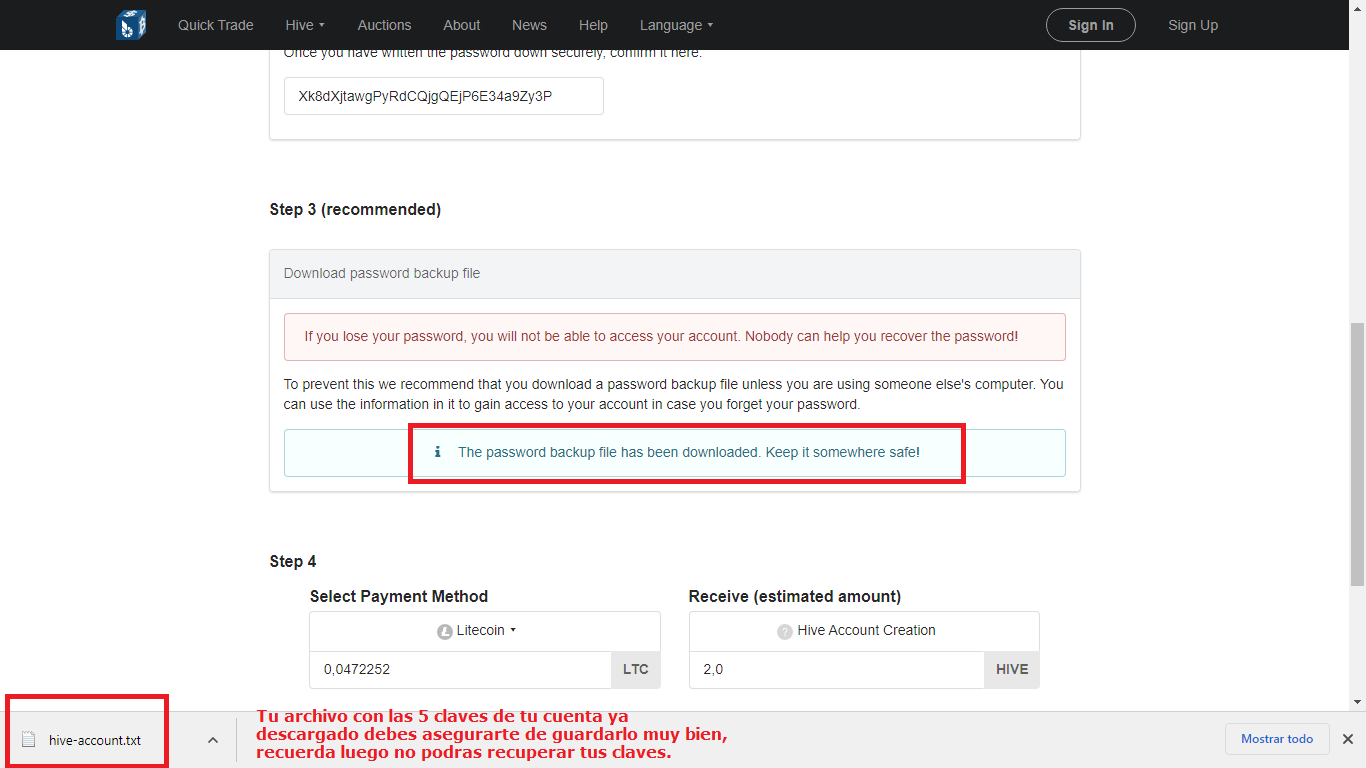The image size is (1366, 768).
Task: Click the question mark icon beside Hive Account Creation
Action: coord(785,632)
